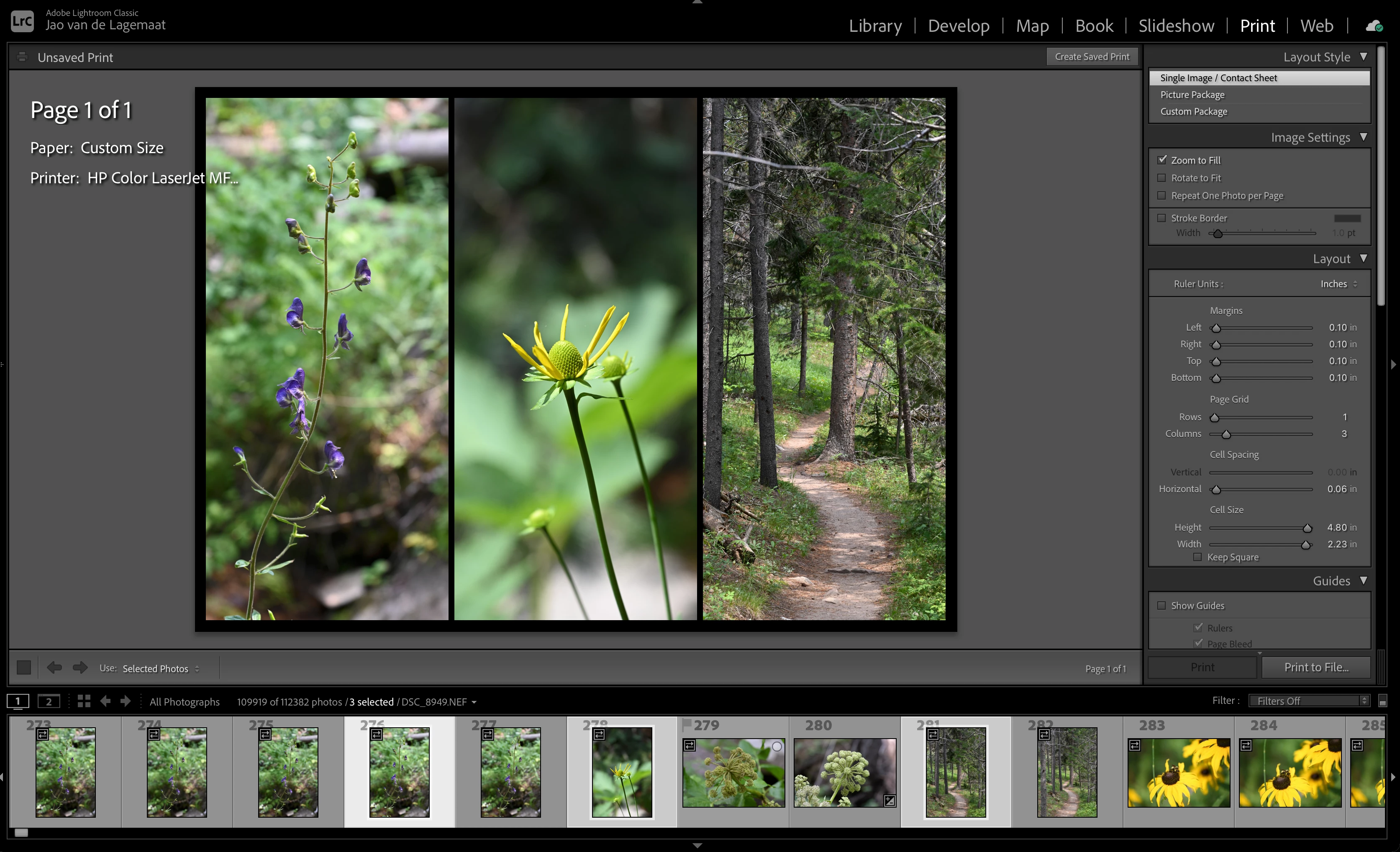
Task: Enable the Show Guides checkbox
Action: pyautogui.click(x=1162, y=606)
